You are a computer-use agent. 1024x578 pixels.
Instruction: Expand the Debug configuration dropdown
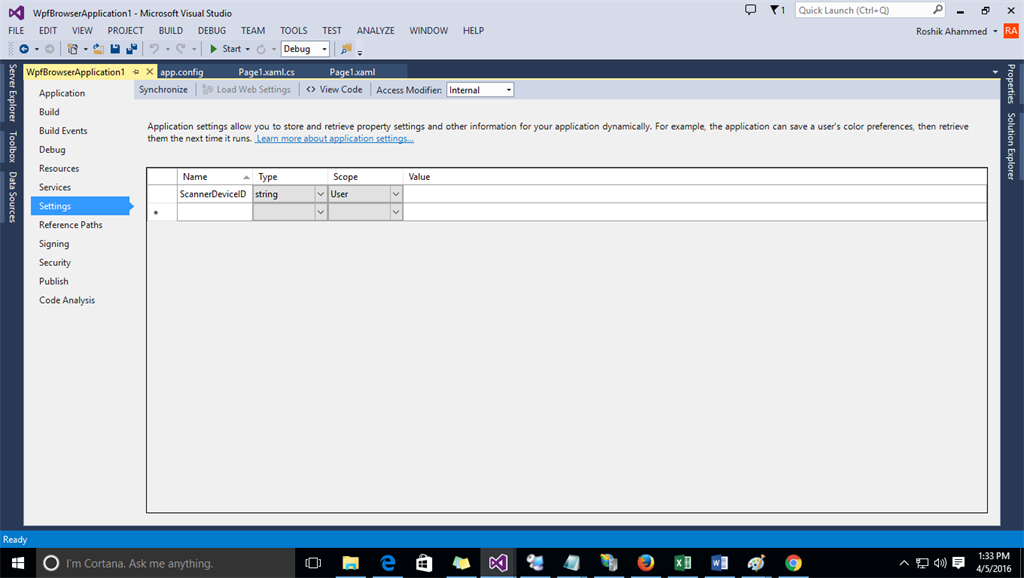pos(324,49)
